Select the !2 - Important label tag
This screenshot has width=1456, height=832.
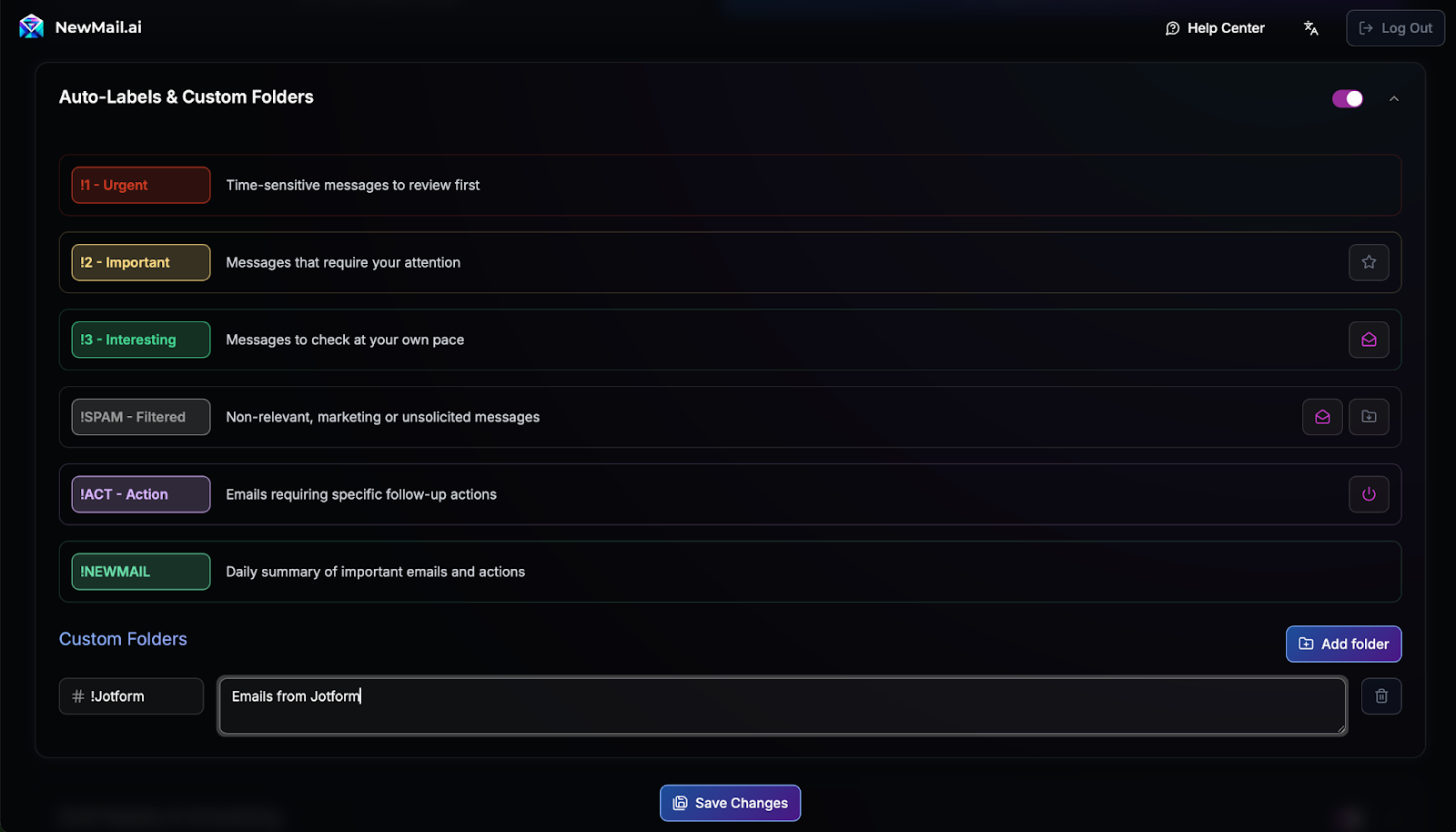coord(141,262)
